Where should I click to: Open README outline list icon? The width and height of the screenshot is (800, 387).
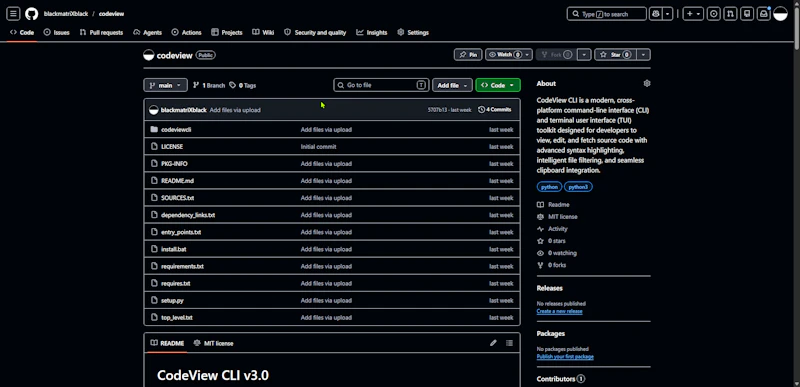pos(509,343)
